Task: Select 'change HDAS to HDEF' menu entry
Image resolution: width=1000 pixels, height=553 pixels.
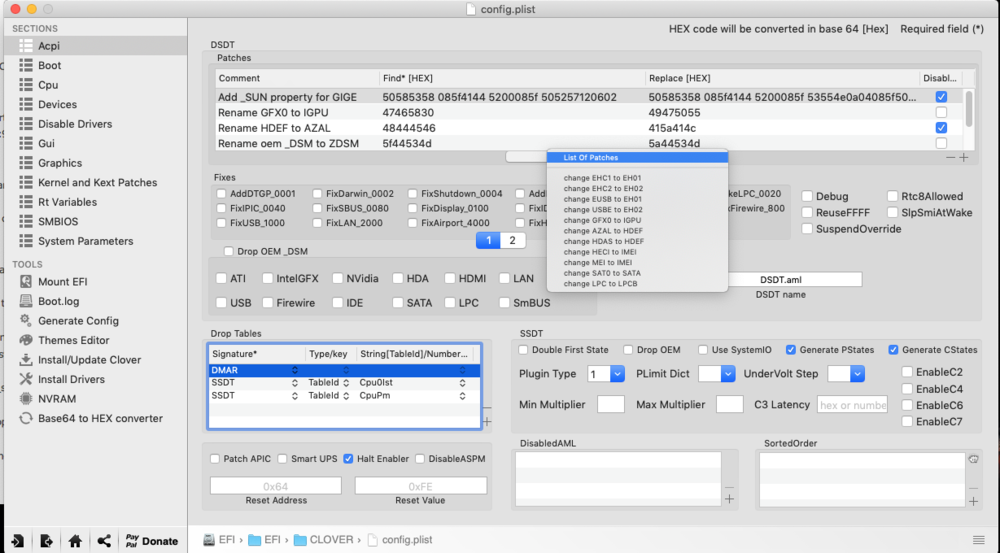Action: pos(603,241)
